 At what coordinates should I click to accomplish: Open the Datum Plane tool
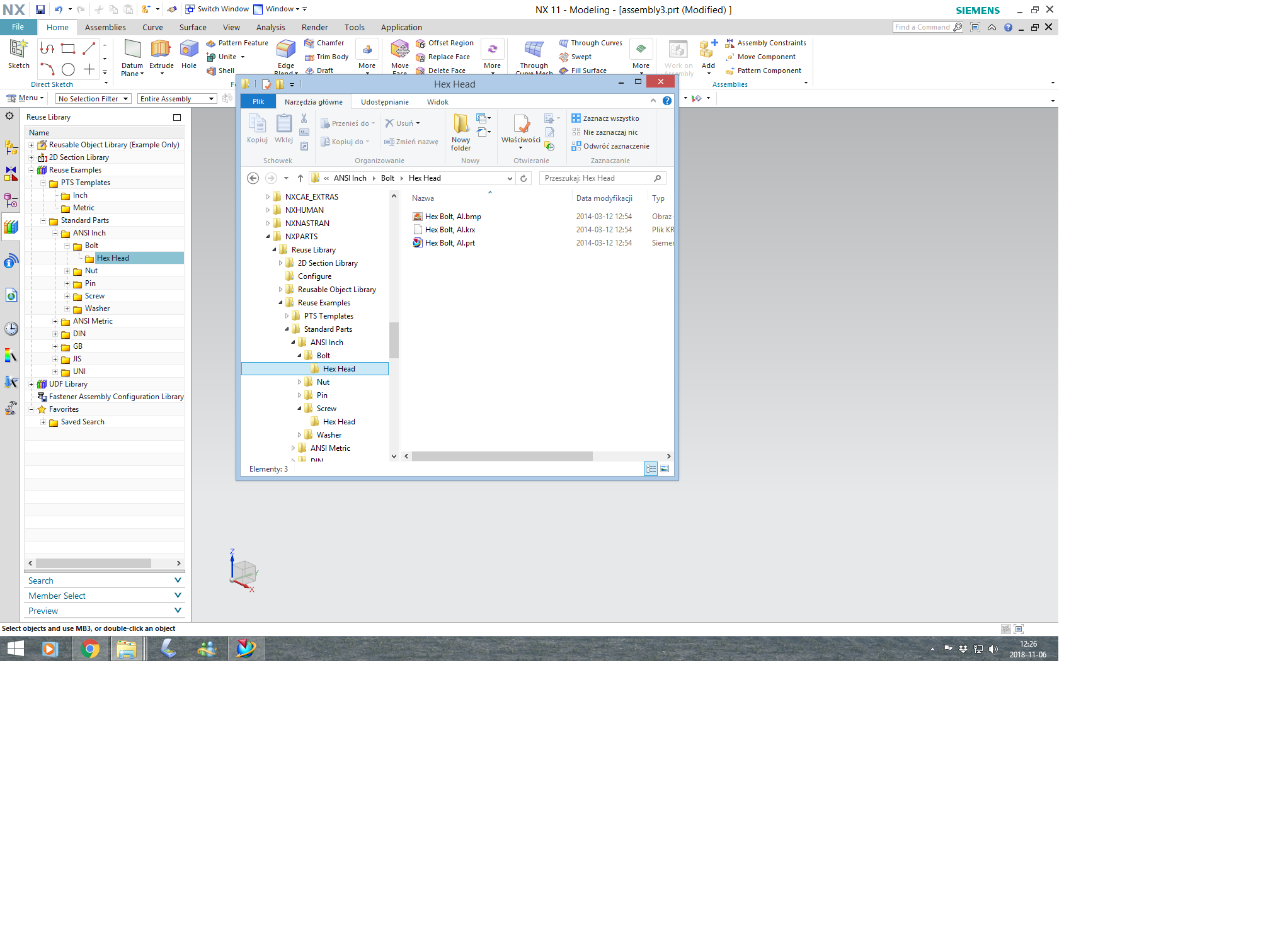pos(132,57)
